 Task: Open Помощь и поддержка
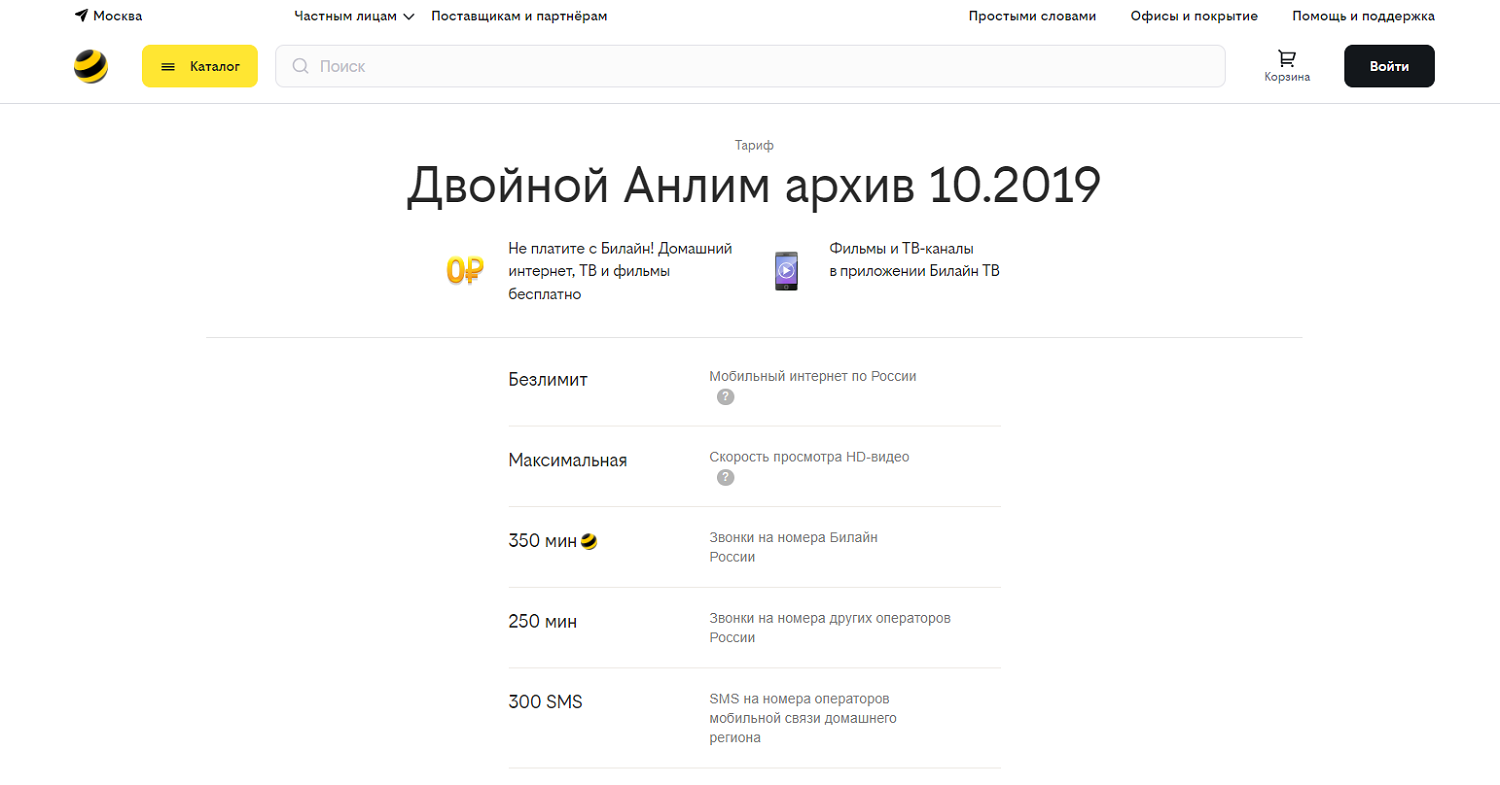pyautogui.click(x=1363, y=16)
